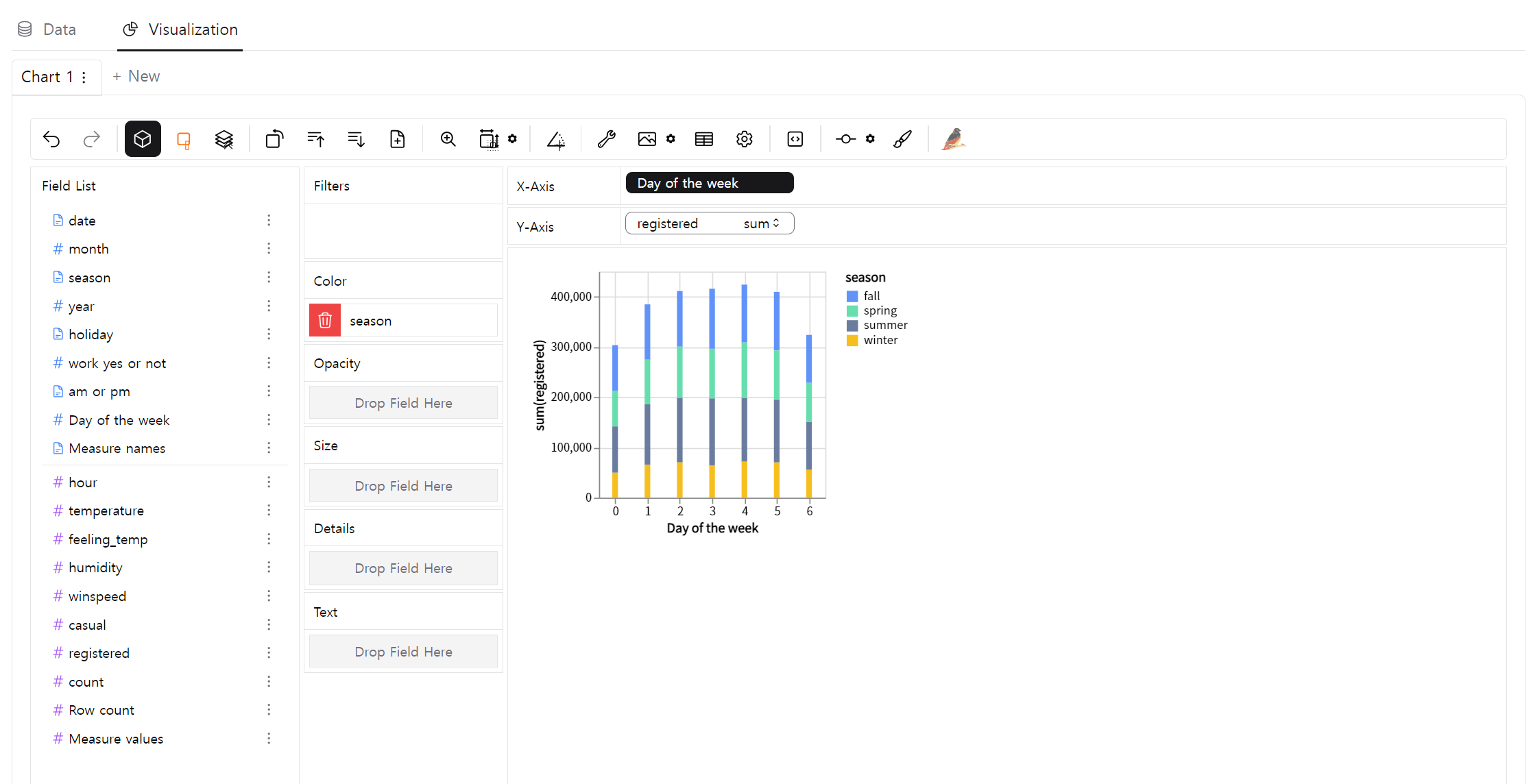Remove season from Color with trash button
Viewport: 1531px width, 784px height.
(325, 320)
